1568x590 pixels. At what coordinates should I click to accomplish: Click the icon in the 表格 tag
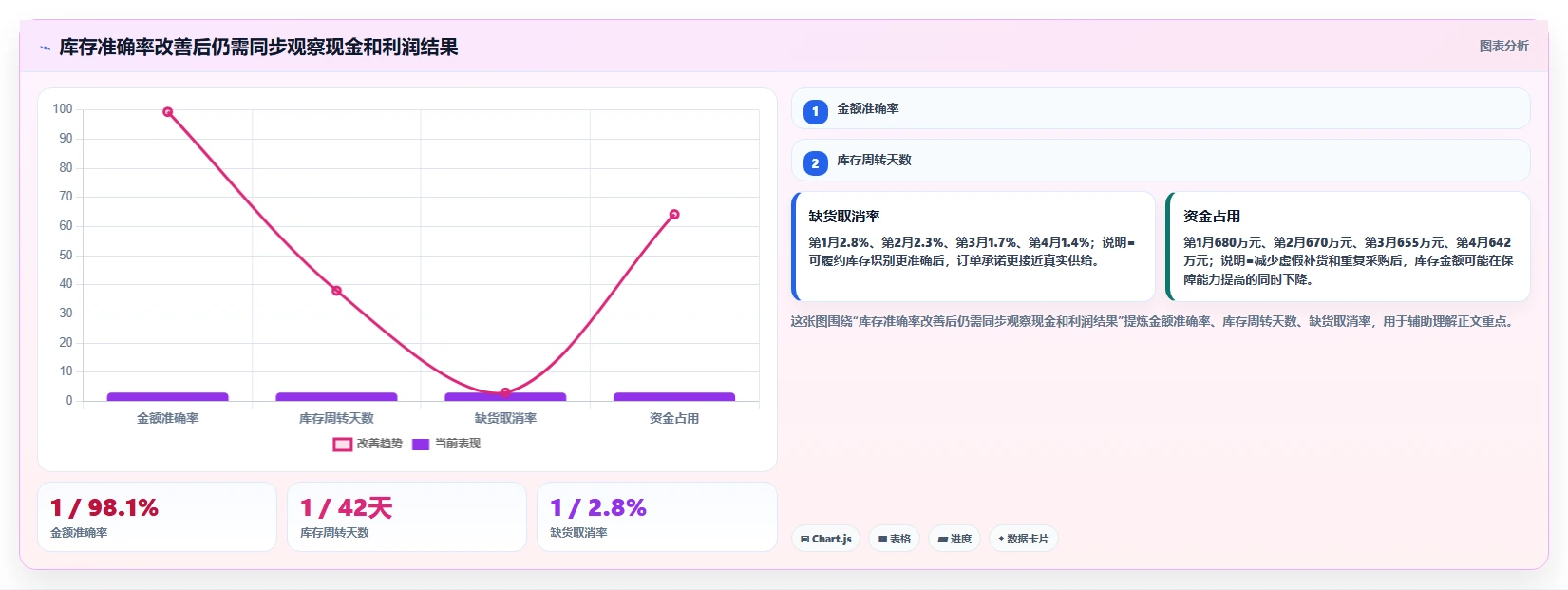pyautogui.click(x=883, y=539)
